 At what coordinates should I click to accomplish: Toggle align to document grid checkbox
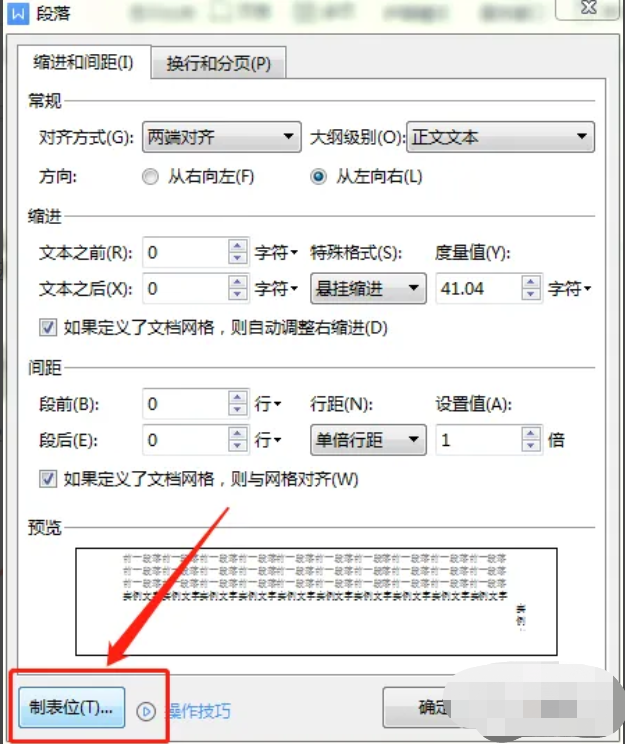coord(47,479)
